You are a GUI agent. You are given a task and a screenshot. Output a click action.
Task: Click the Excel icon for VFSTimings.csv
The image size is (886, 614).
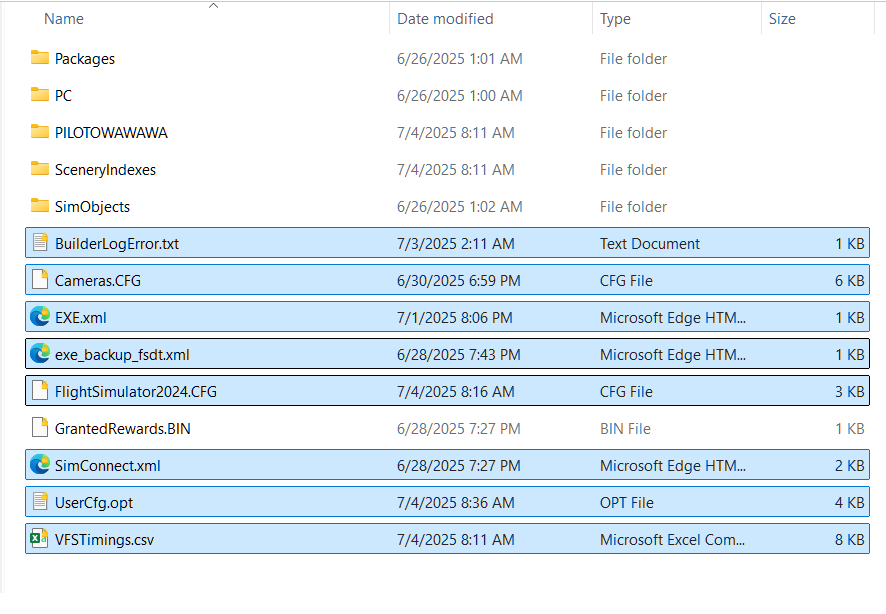point(40,539)
